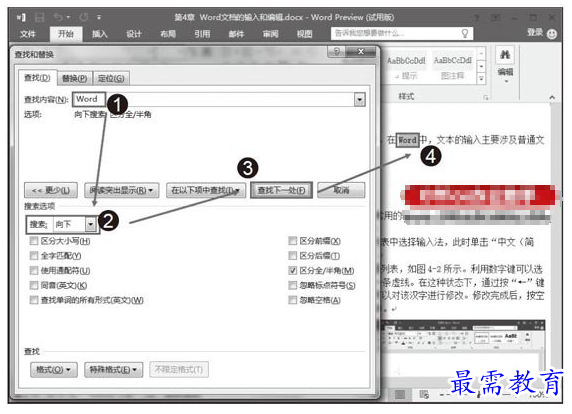The width and height of the screenshot is (572, 414).
Task: Open the 文件 menu
Action: click(28, 34)
